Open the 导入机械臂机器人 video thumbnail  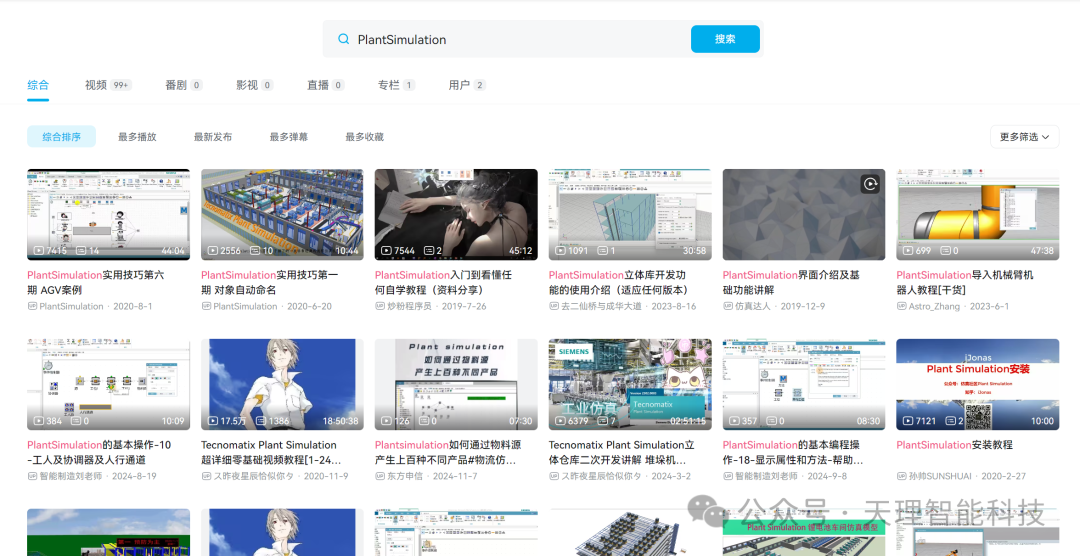pos(977,214)
